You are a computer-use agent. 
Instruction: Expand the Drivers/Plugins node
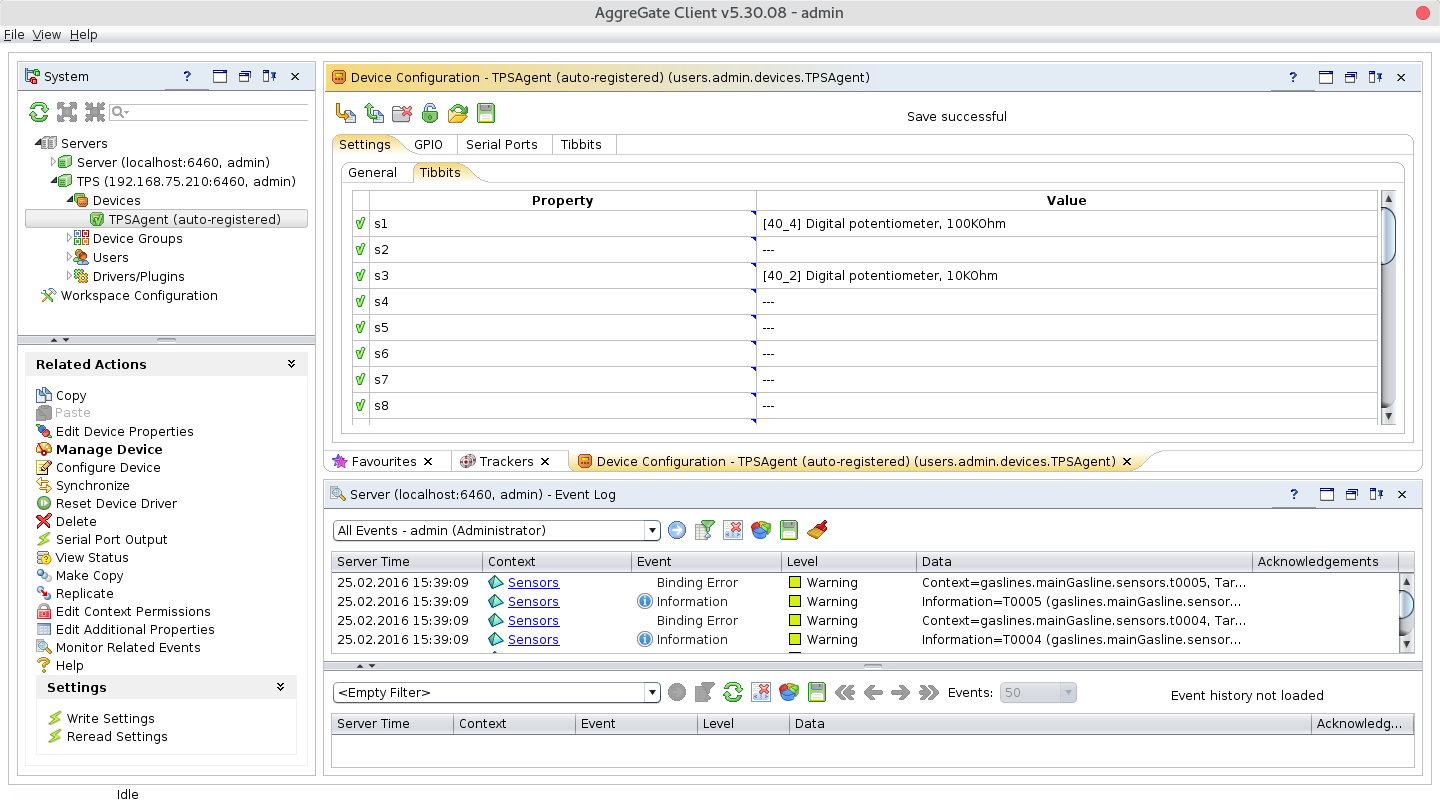70,276
